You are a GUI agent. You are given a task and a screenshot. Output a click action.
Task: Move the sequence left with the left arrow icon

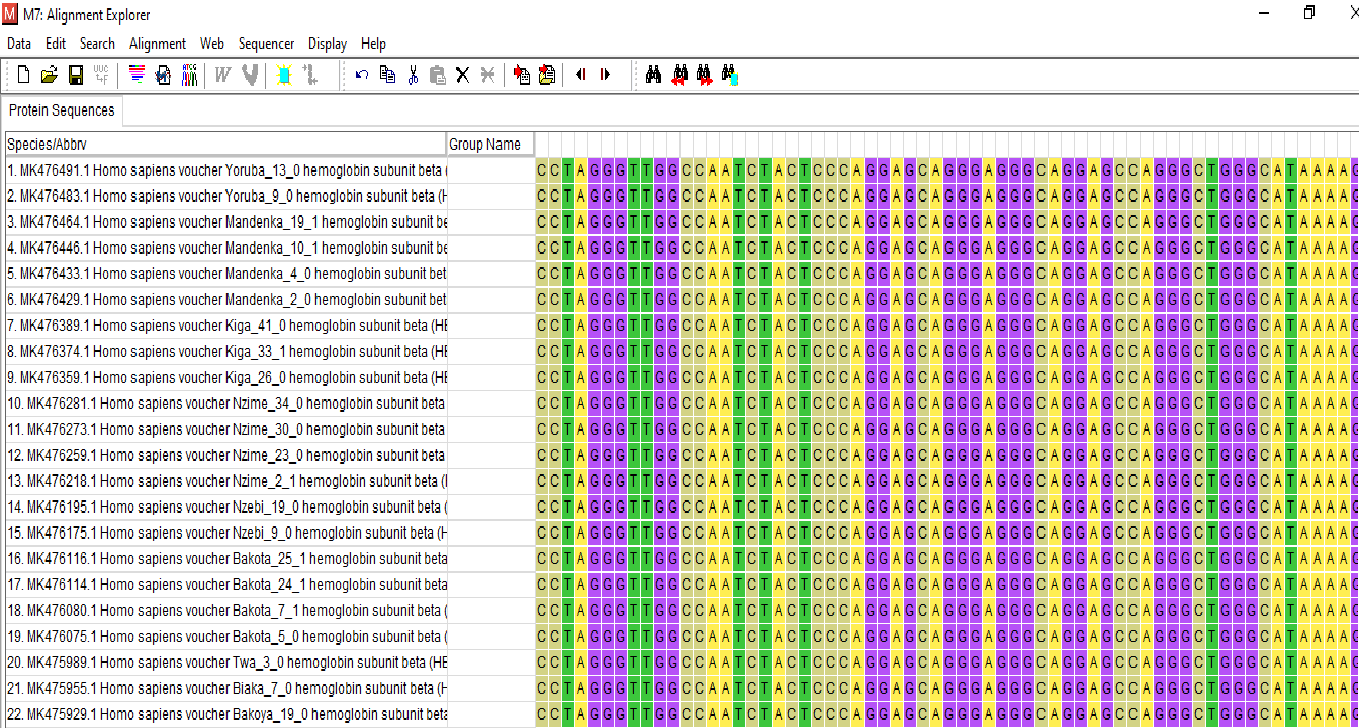(580, 75)
